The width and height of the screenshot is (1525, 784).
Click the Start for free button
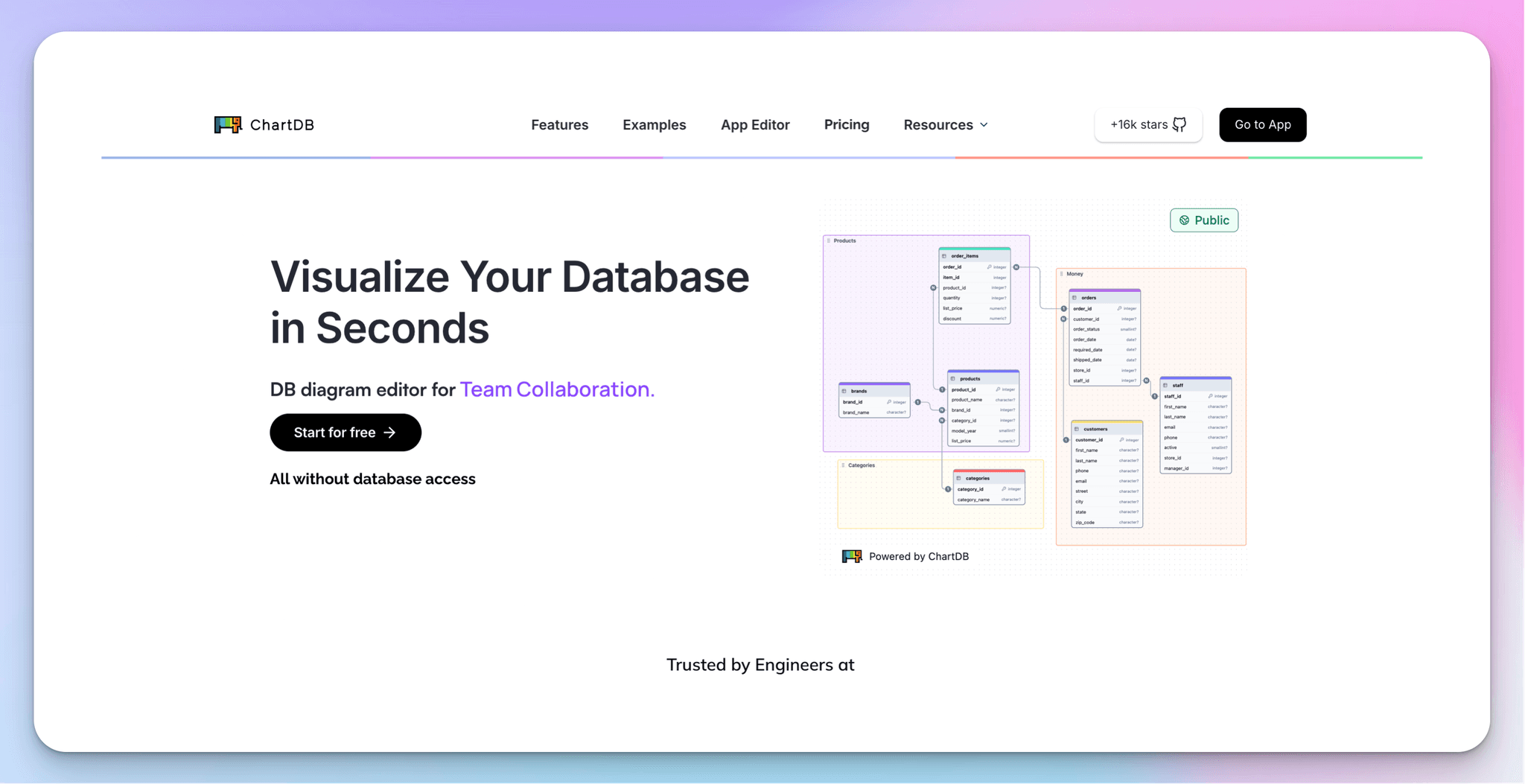(345, 432)
